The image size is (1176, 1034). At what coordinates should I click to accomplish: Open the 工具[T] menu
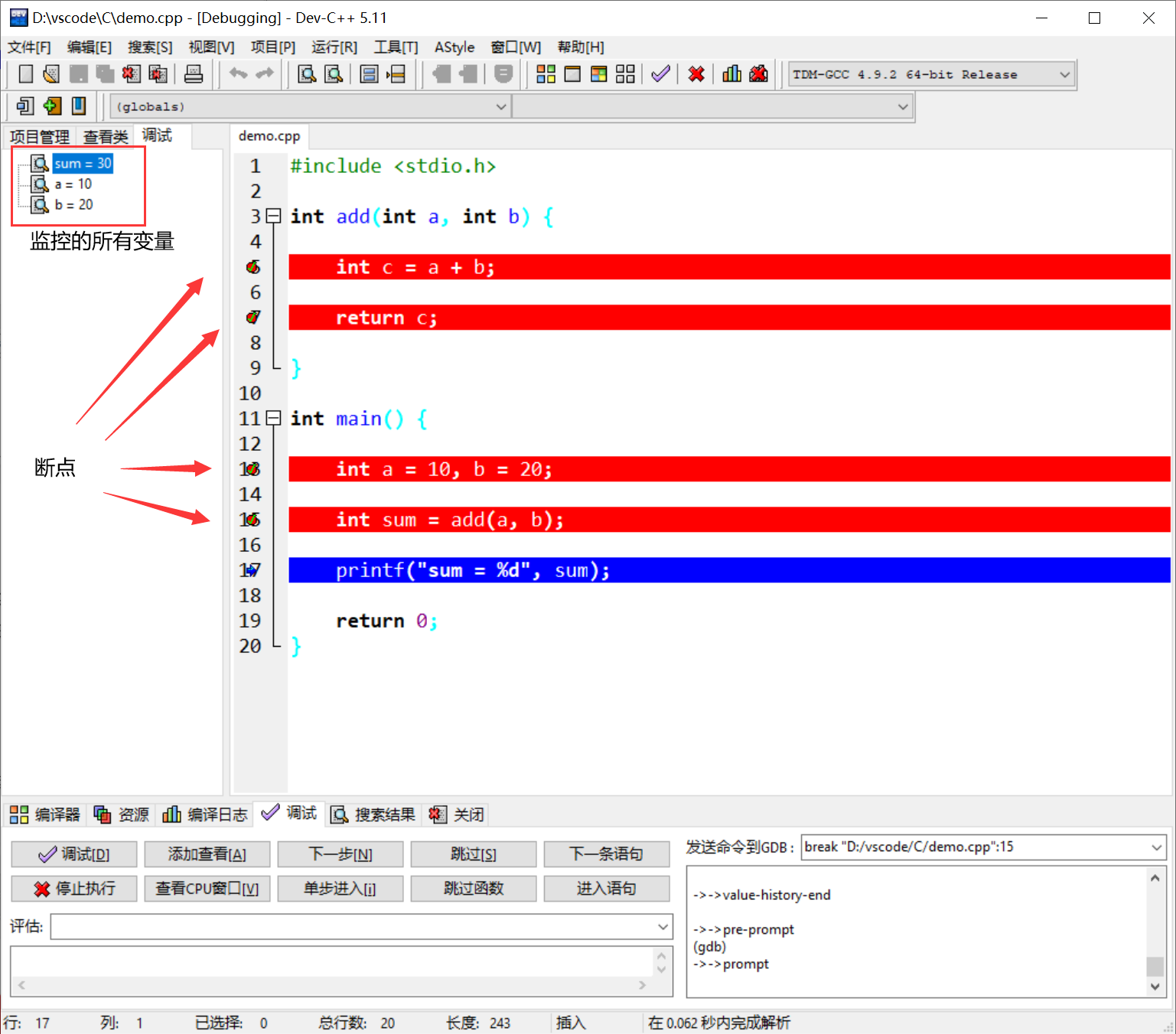396,47
